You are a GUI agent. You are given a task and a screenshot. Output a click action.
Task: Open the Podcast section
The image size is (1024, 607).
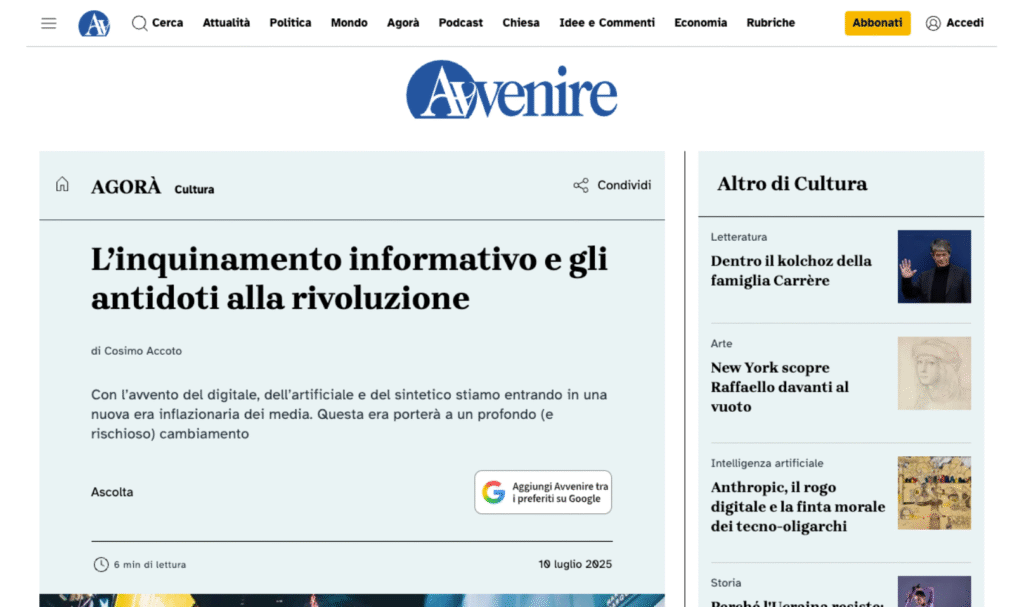click(x=460, y=23)
